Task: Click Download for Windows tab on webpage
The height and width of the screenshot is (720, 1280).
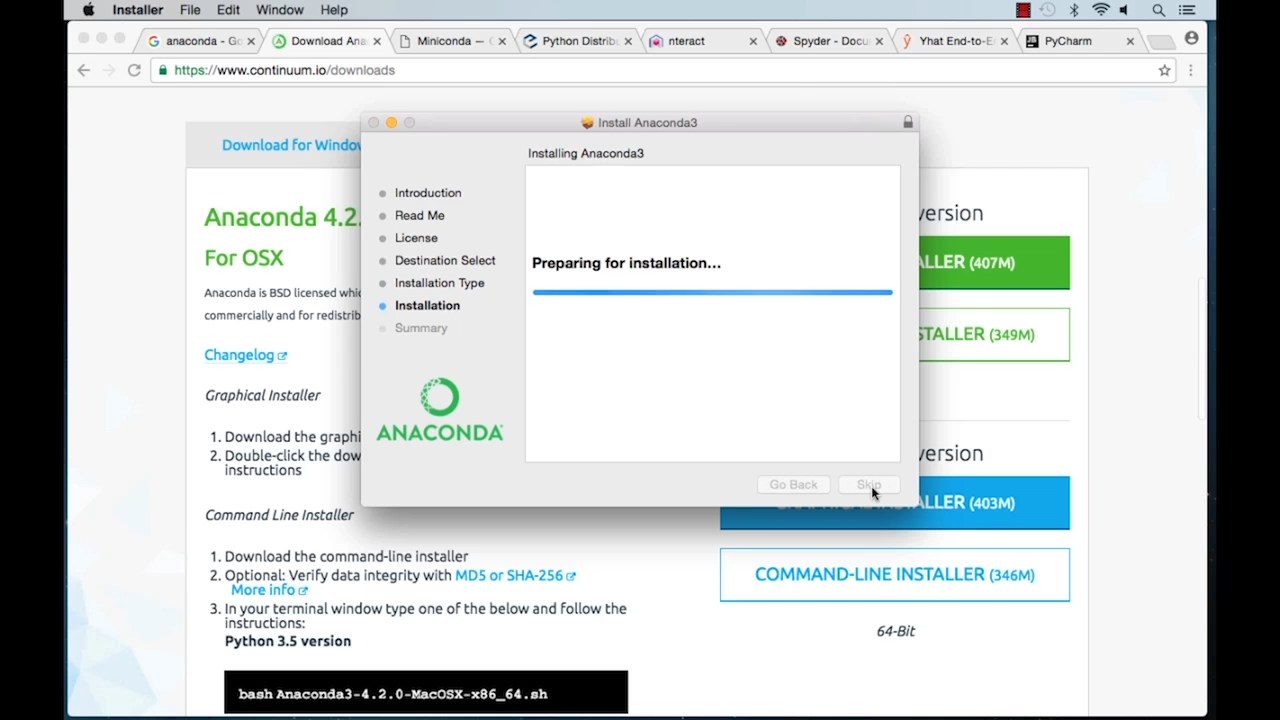Action: coord(291,145)
